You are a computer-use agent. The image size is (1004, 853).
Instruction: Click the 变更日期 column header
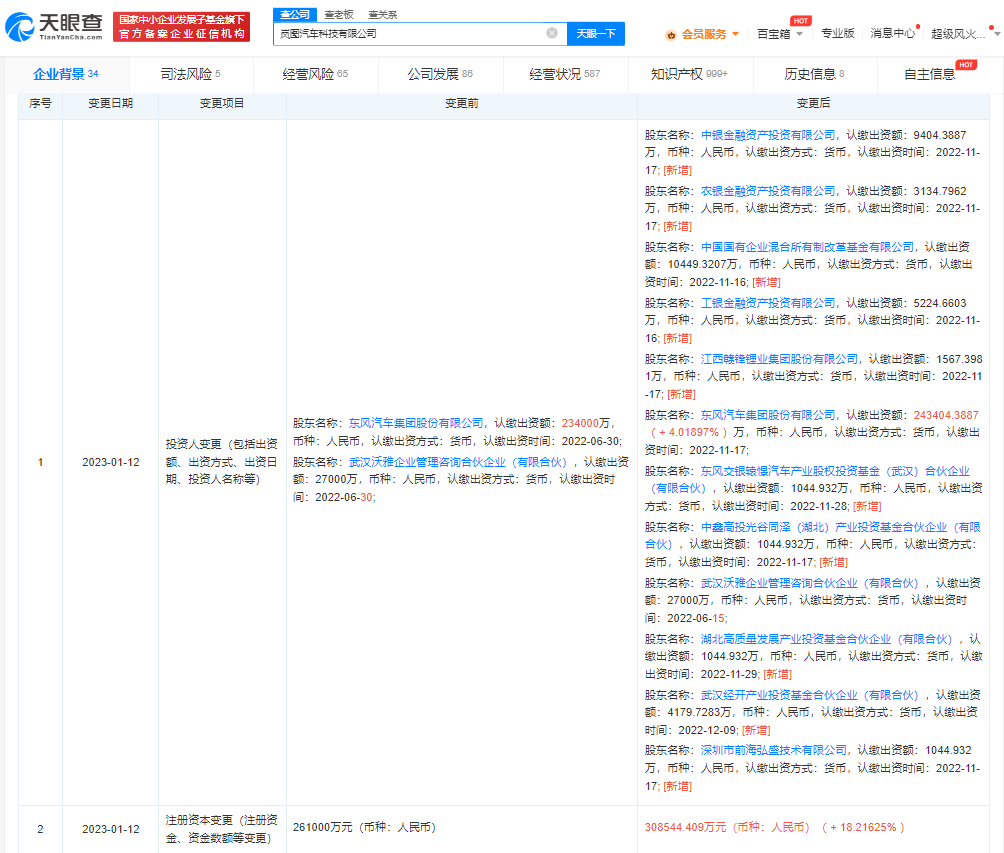click(110, 103)
